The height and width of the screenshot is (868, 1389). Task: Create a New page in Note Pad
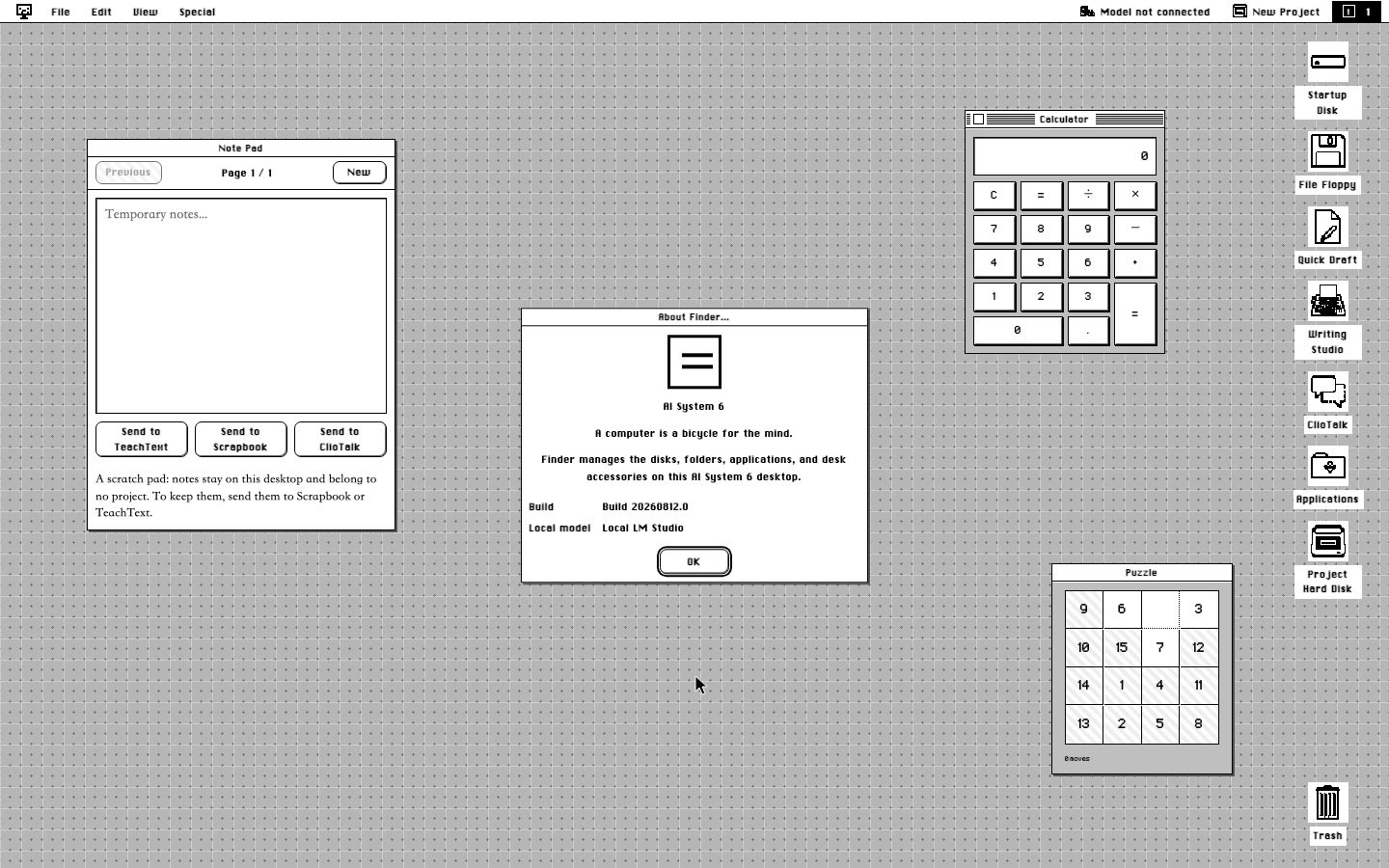(359, 172)
